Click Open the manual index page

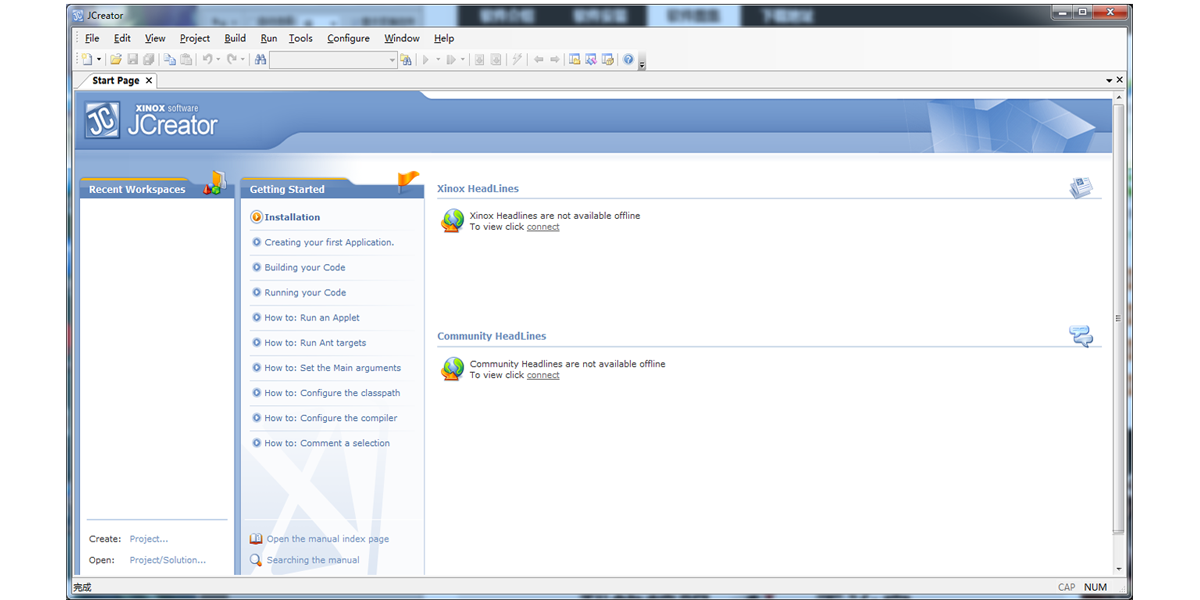[328, 539]
